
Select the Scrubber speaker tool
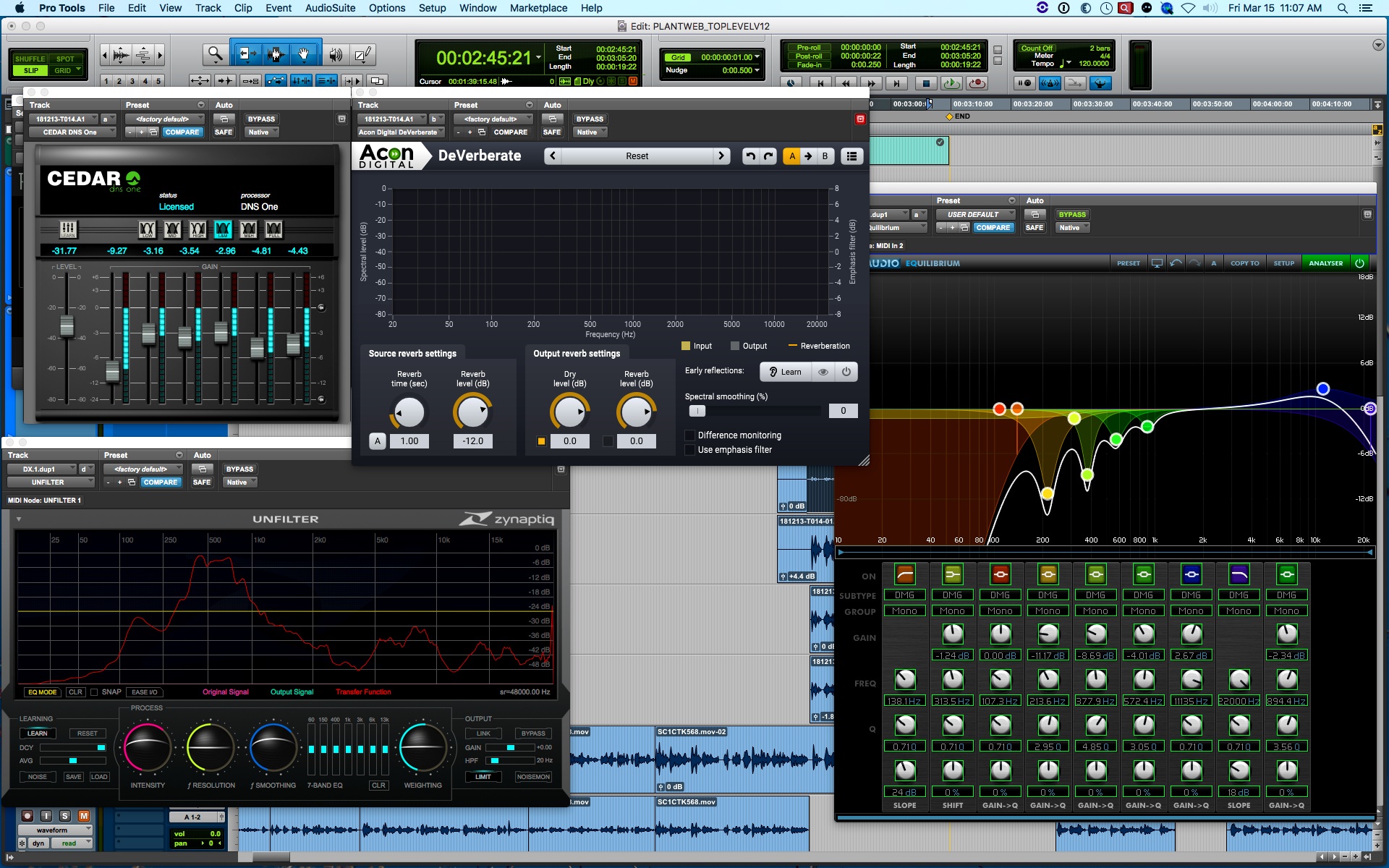tap(336, 55)
